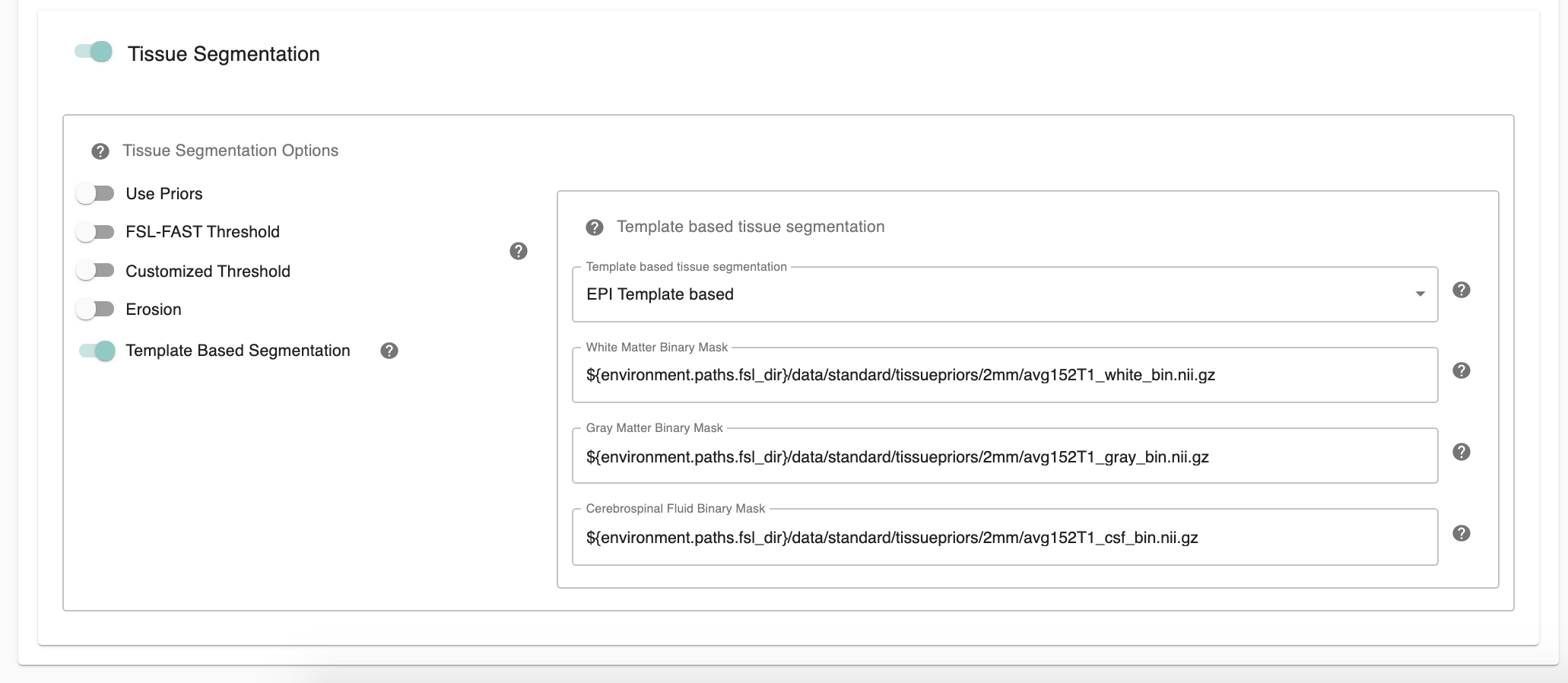Image resolution: width=1568 pixels, height=683 pixels.
Task: Turn on FSL-FAST Threshold switch
Action: pyautogui.click(x=95, y=232)
